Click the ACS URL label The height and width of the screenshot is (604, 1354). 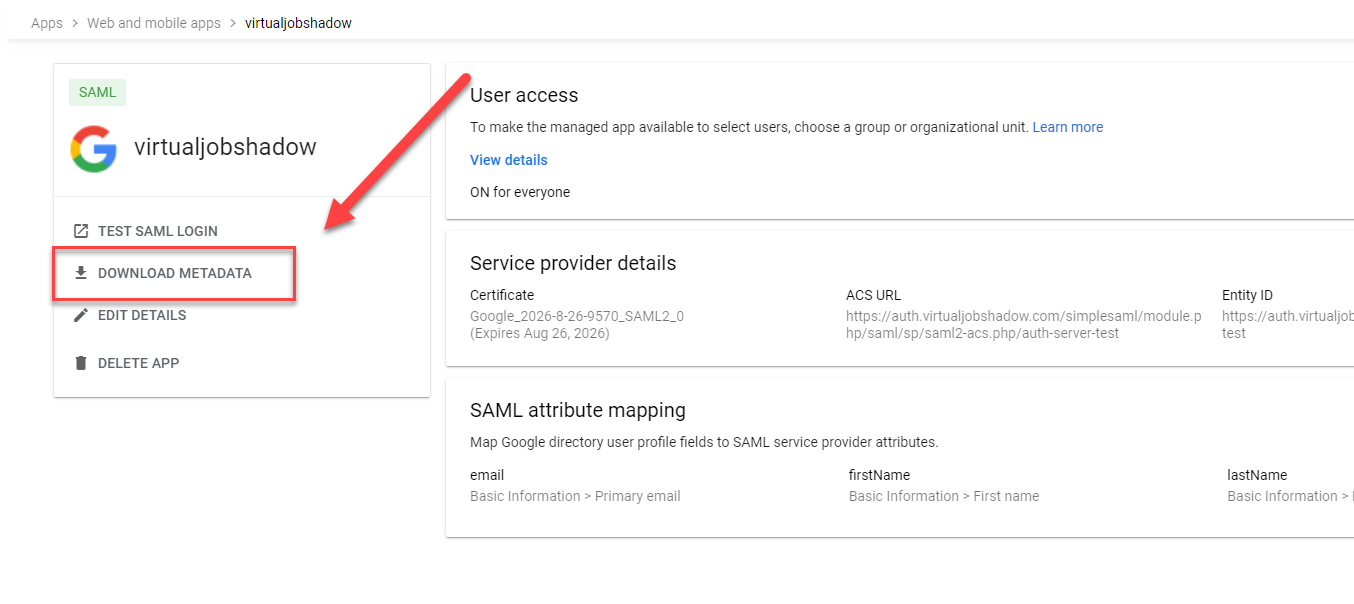[x=873, y=295]
